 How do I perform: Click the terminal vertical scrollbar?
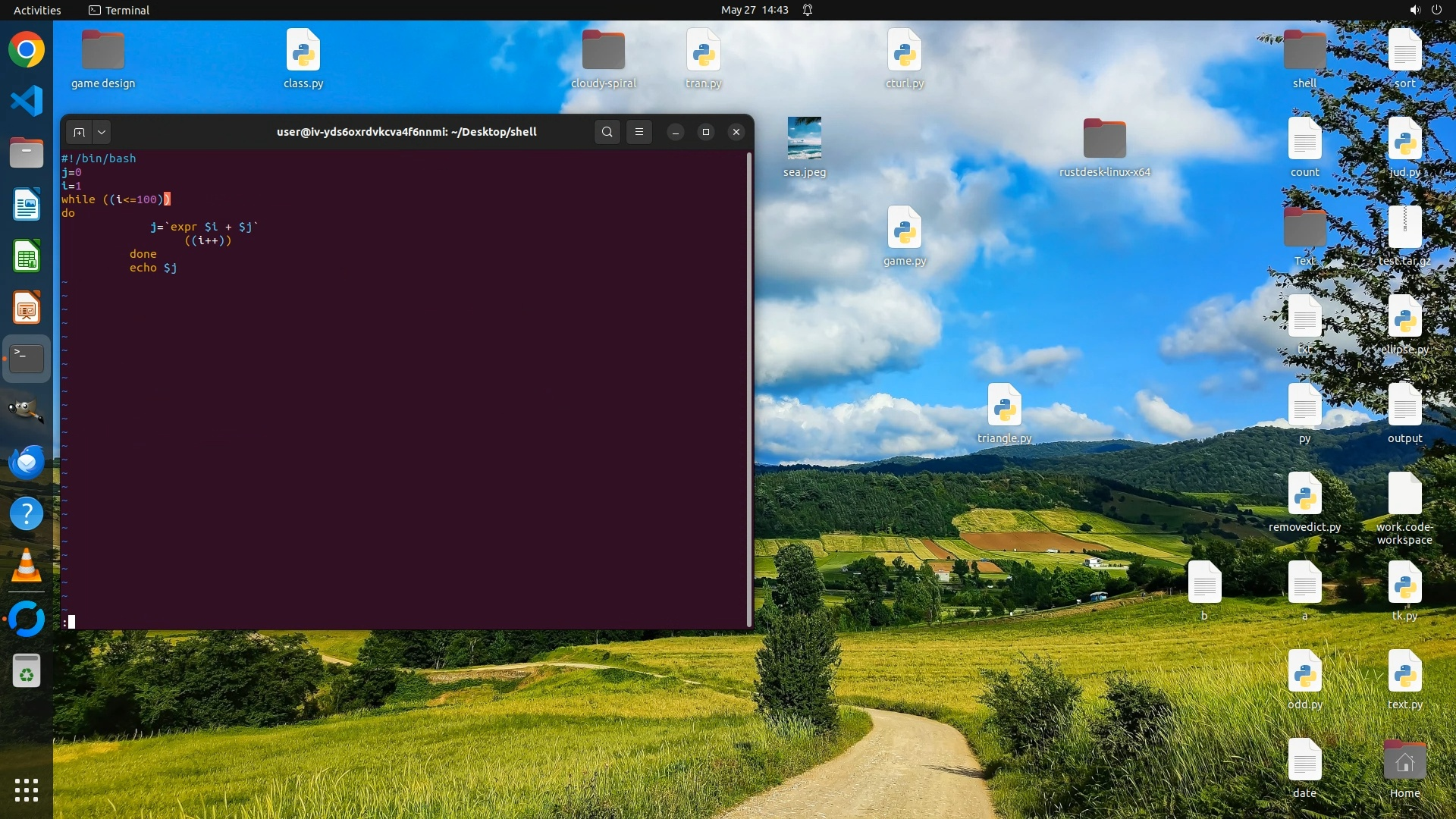pyautogui.click(x=749, y=387)
